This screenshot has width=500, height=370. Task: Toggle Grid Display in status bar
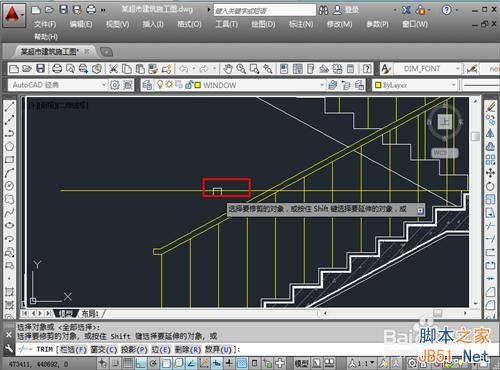click(x=128, y=363)
